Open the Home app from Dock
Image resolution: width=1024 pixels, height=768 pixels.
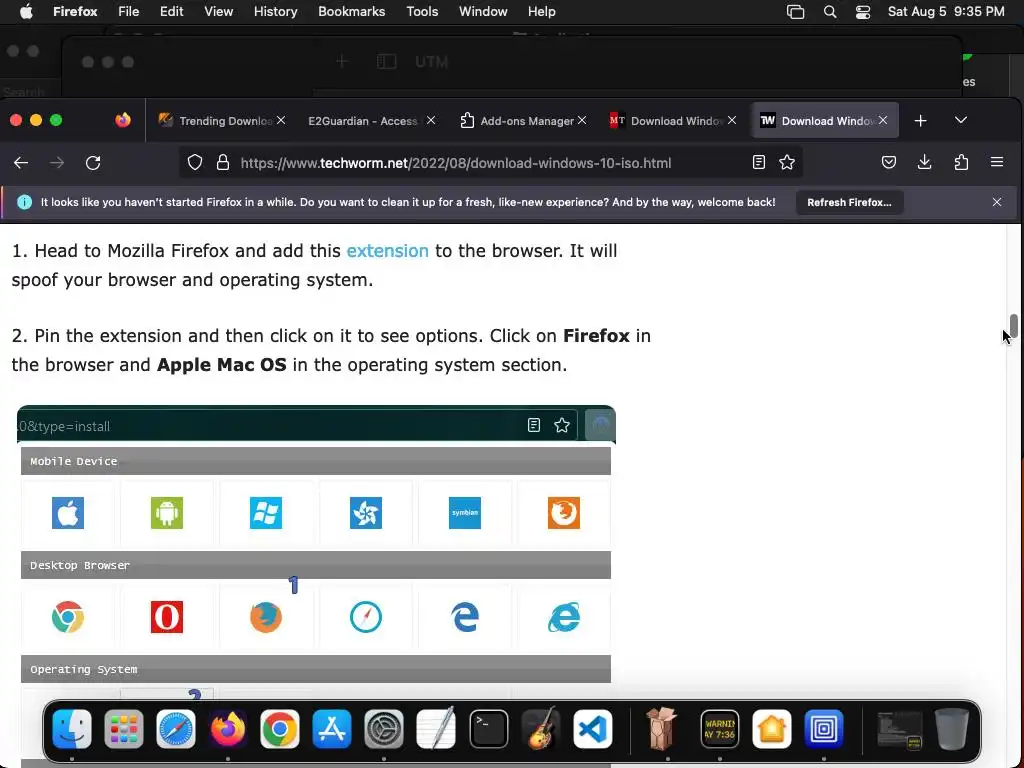click(771, 729)
